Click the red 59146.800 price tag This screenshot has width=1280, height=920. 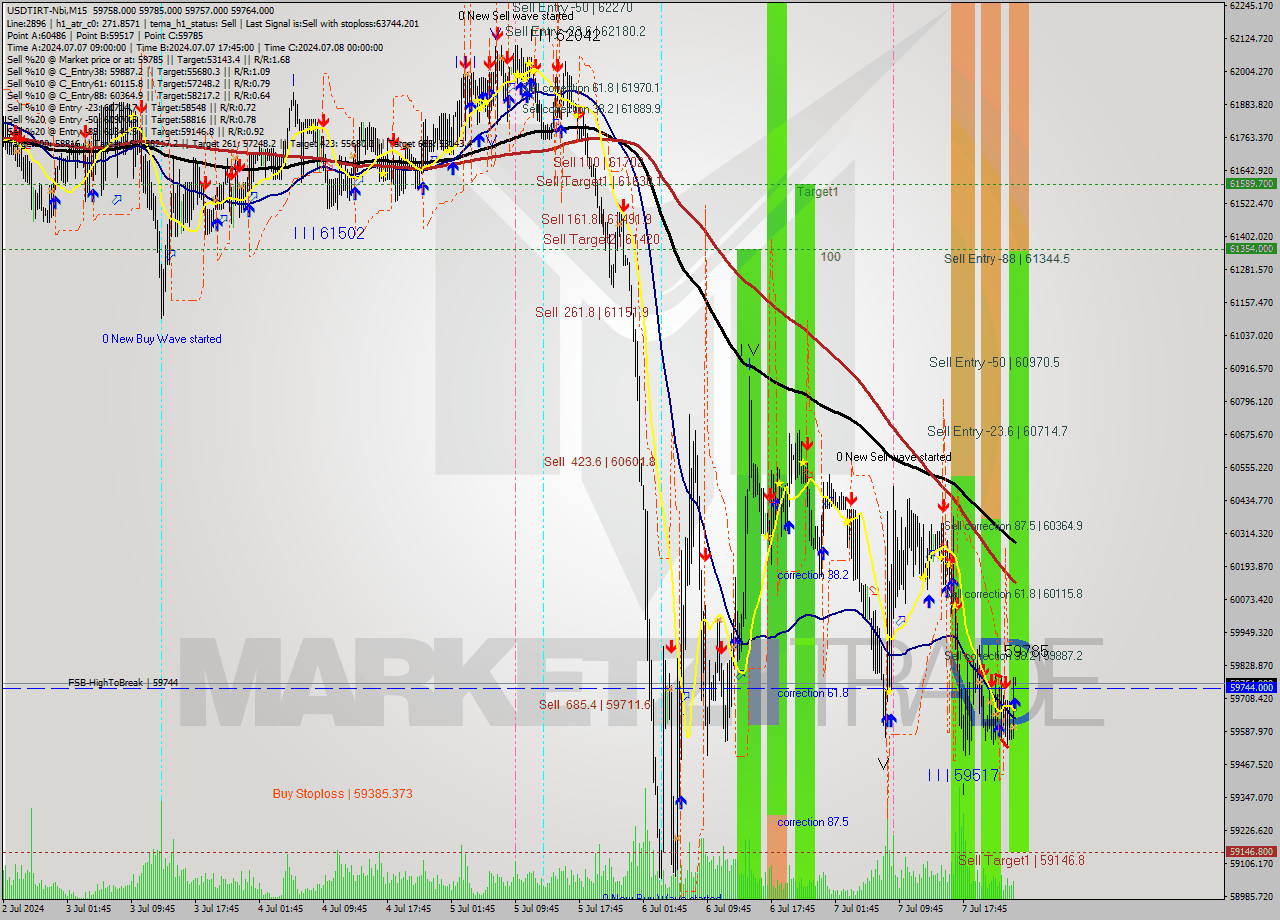tap(1251, 852)
